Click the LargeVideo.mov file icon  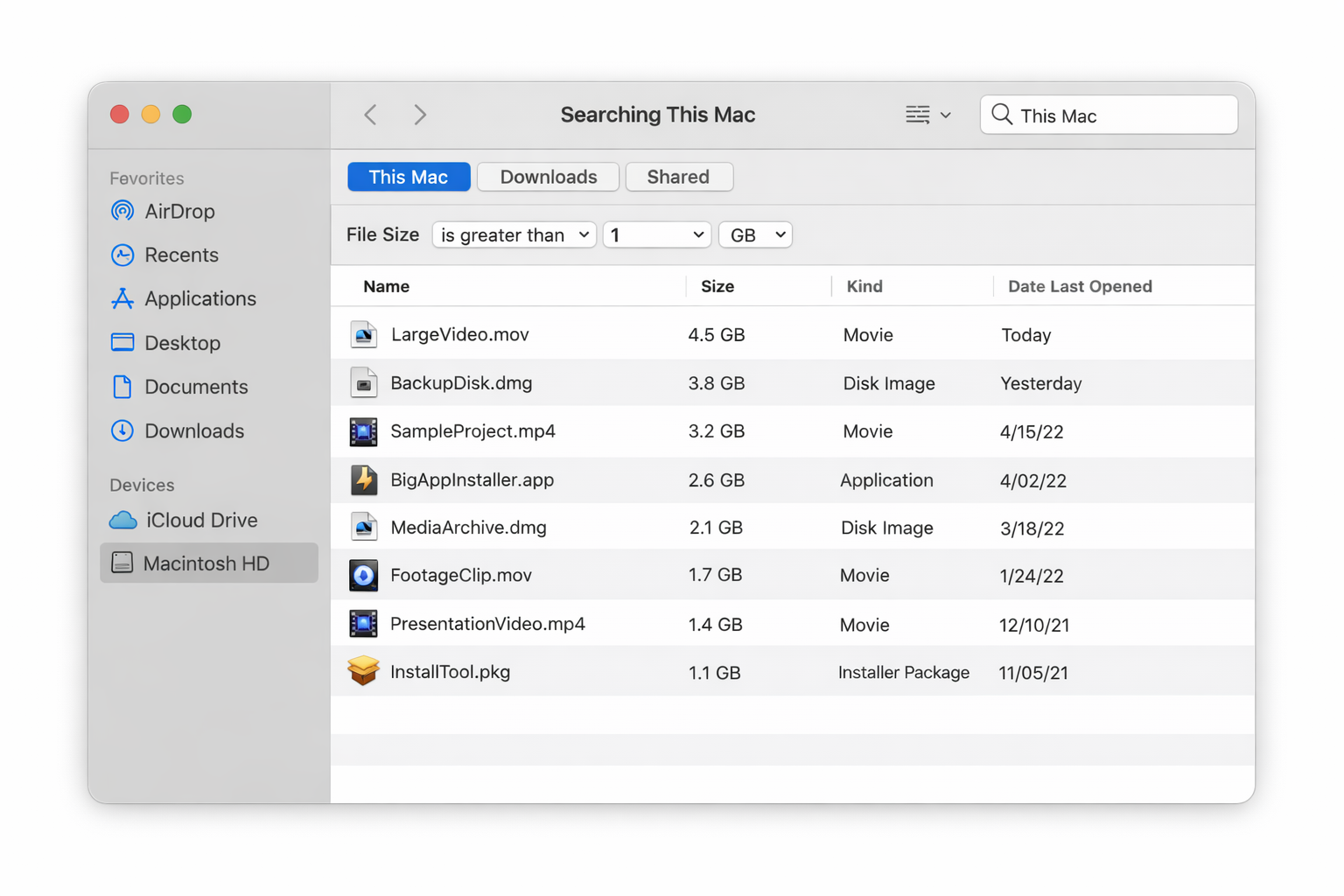click(363, 334)
